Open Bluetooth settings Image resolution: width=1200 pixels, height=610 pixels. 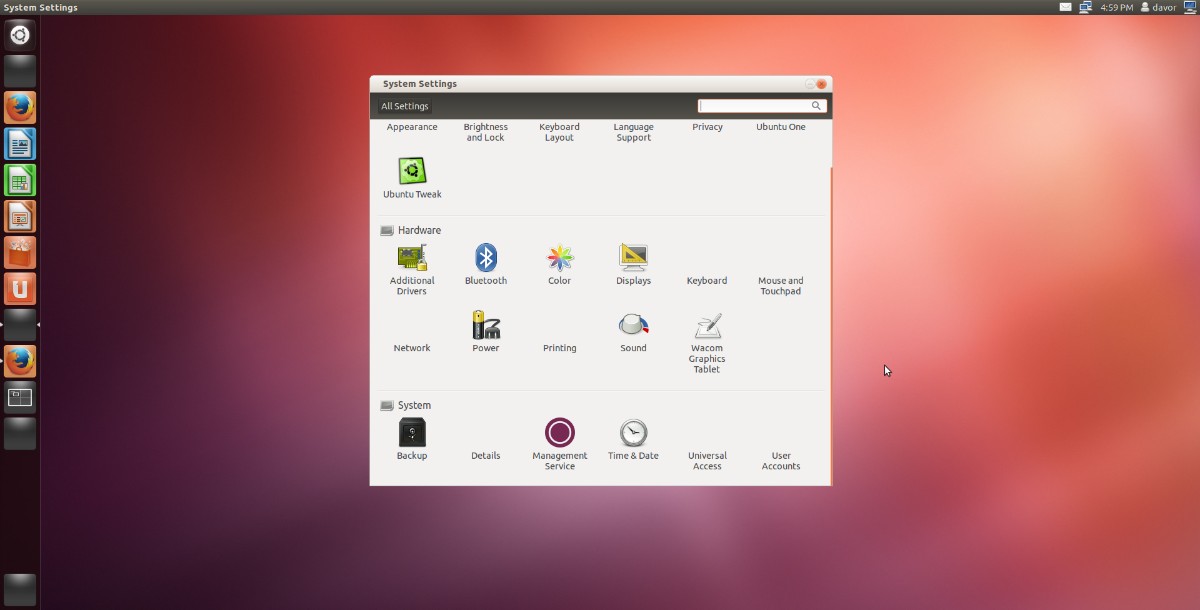(486, 265)
